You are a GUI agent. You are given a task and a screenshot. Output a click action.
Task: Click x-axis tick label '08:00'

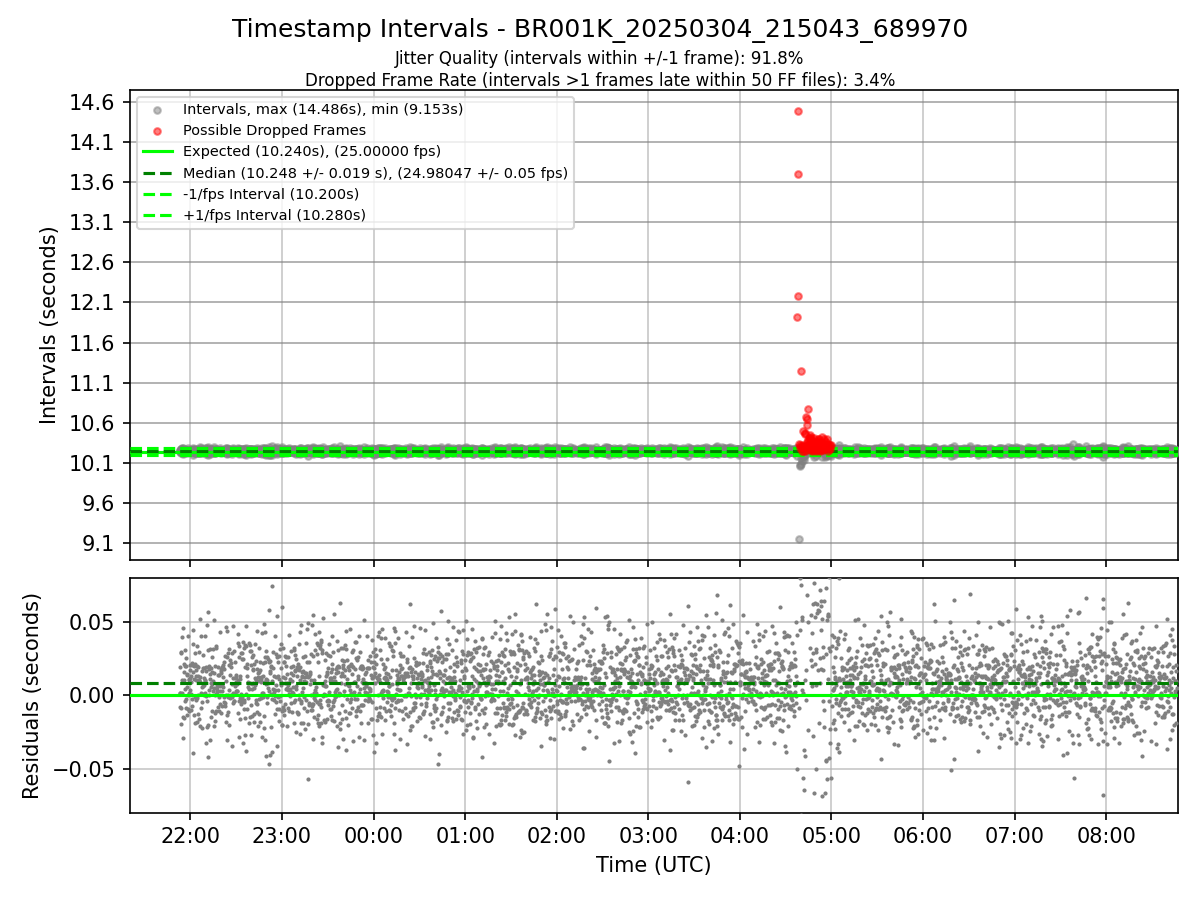[x=1106, y=834]
